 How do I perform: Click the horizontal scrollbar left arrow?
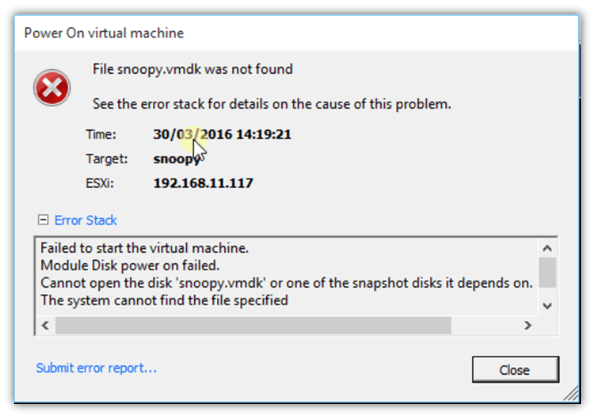pos(45,325)
